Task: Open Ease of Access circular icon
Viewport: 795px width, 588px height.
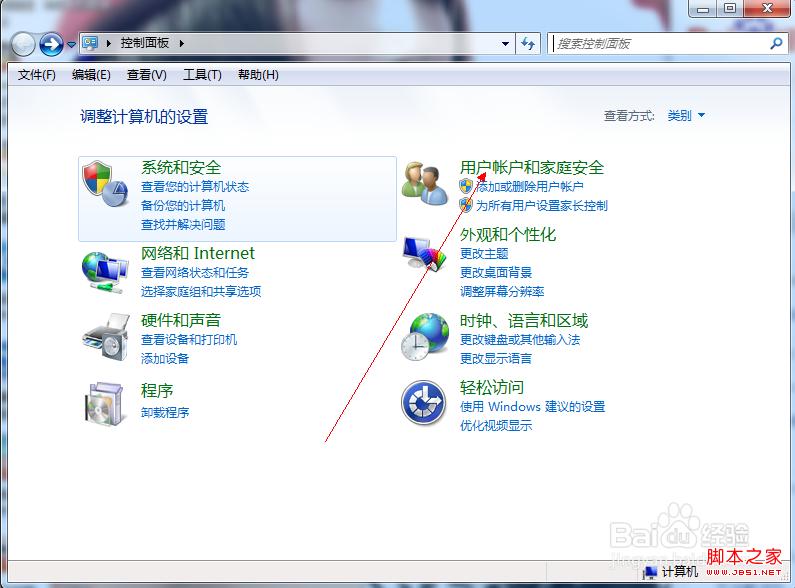Action: pyautogui.click(x=423, y=403)
